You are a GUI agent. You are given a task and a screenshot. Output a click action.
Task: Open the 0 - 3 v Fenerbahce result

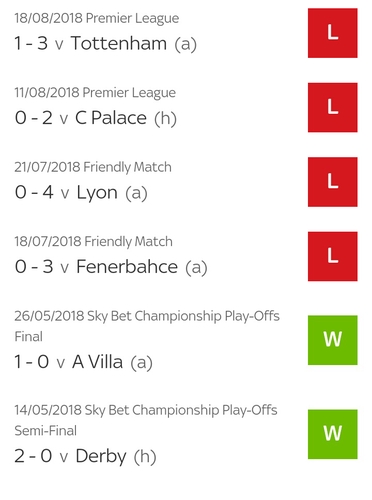tap(111, 267)
